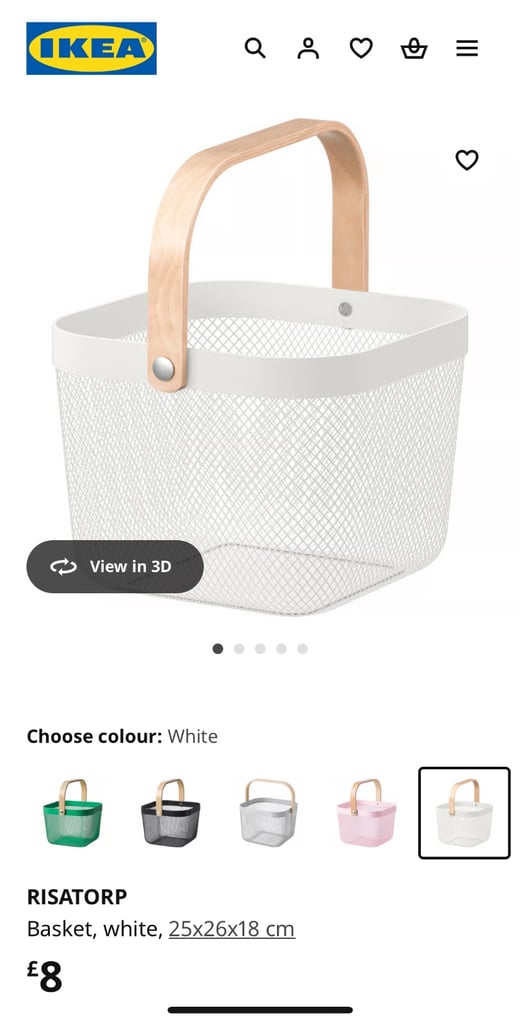Save basket to favourites with heart icon
The height and width of the screenshot is (1024, 520).
pyautogui.click(x=466, y=160)
